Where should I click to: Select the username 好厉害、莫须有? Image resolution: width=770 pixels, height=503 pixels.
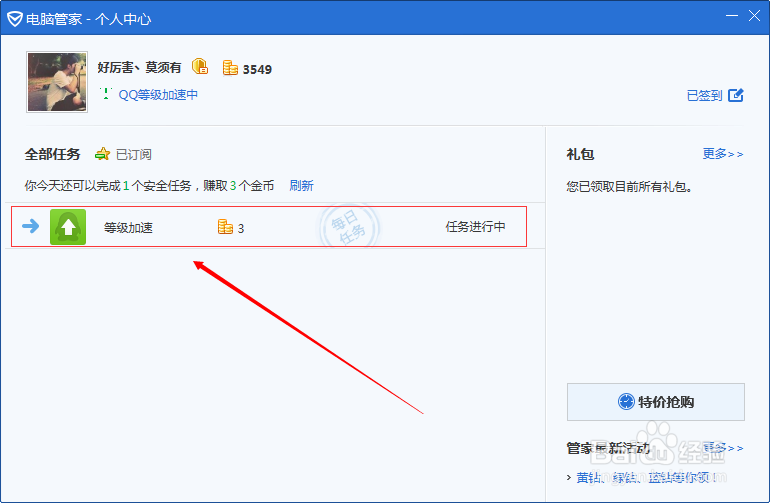[139, 67]
